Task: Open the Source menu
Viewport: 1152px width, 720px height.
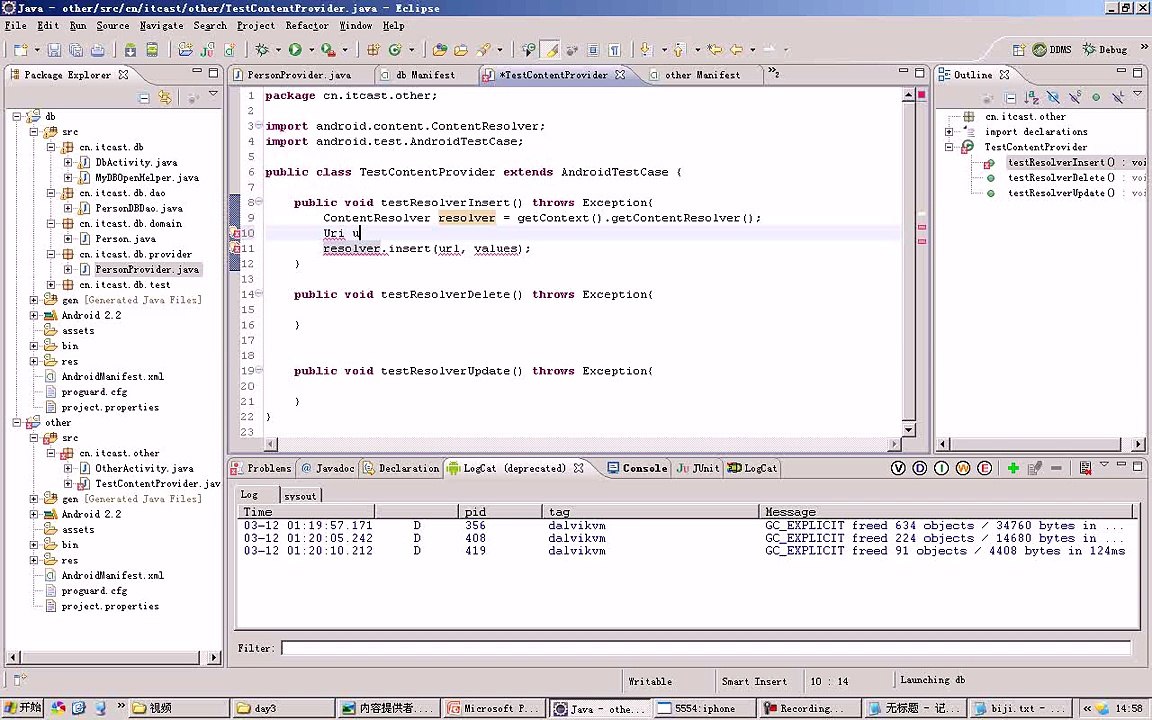Action: [112, 26]
